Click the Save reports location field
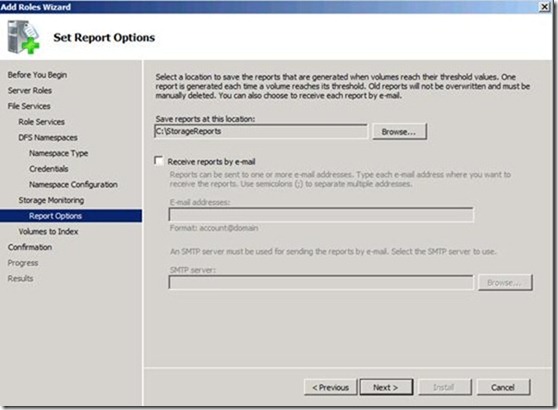 point(261,131)
